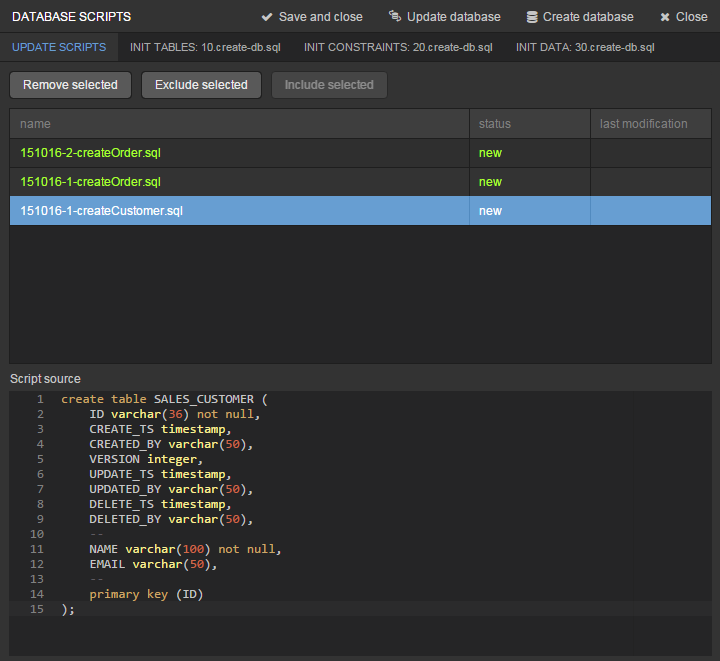This screenshot has width=720, height=661.
Task: Click line number 15 in the editor gutter
Action: (x=37, y=609)
